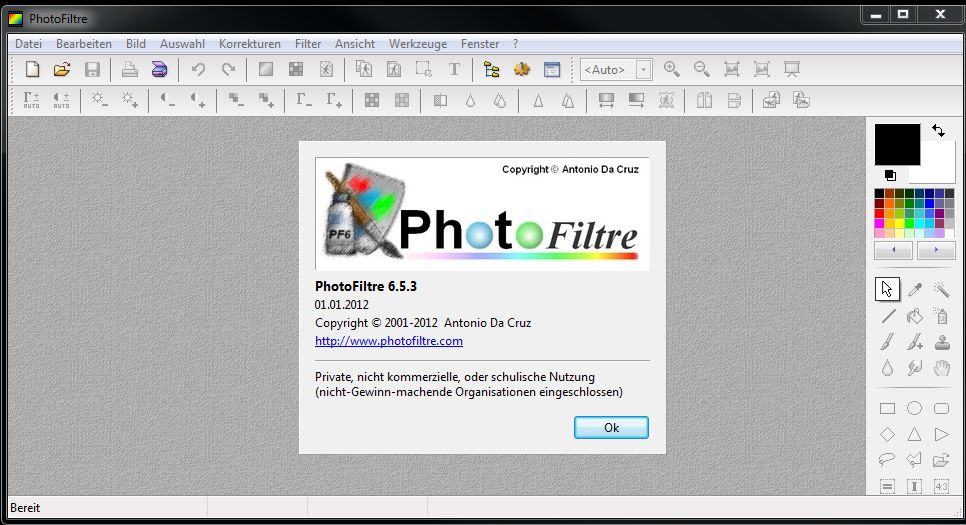Redo the action with the redo arrow
This screenshot has width=966, height=525.
click(x=228, y=70)
